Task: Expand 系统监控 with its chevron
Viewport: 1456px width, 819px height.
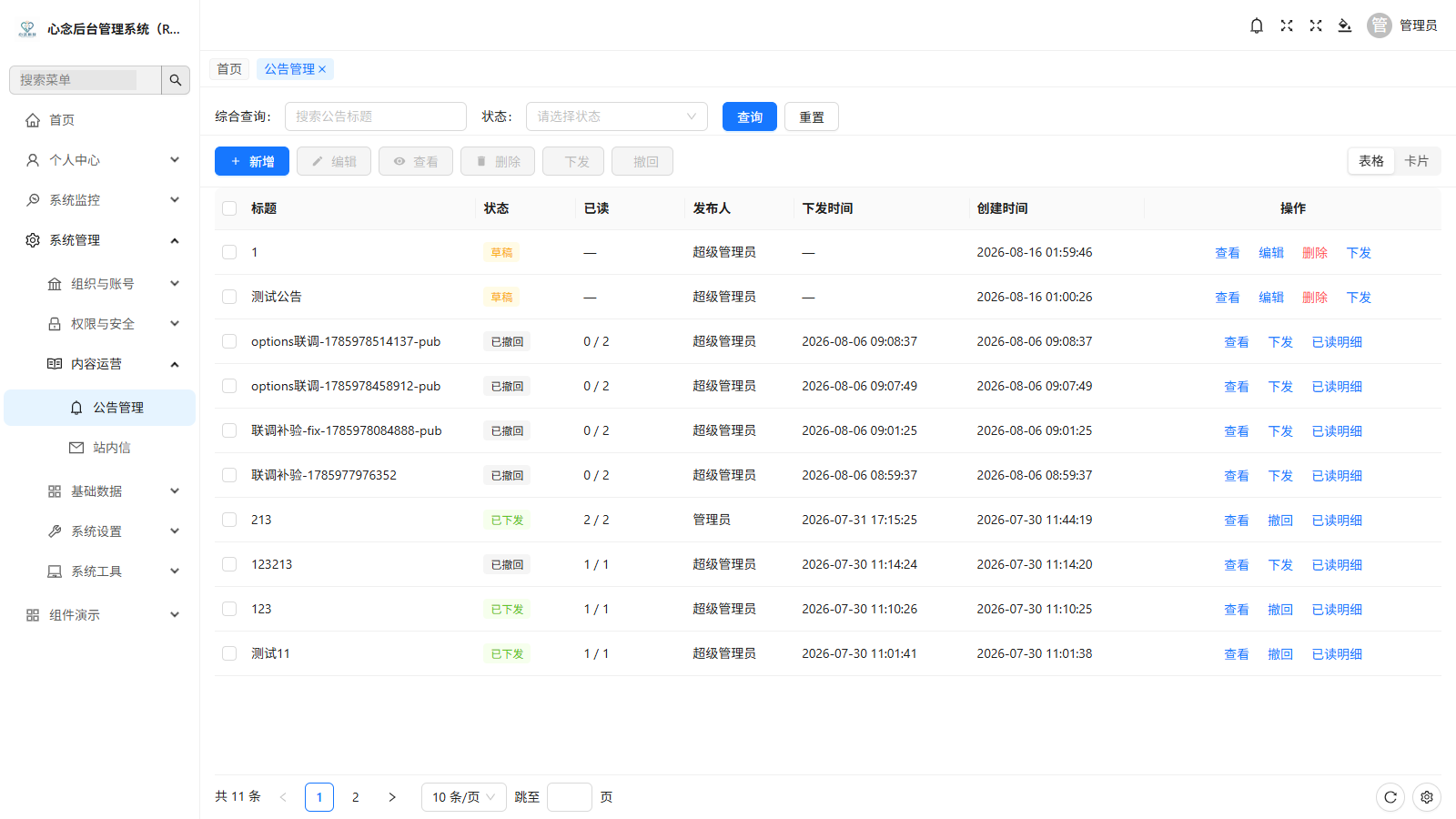Action: click(x=175, y=200)
